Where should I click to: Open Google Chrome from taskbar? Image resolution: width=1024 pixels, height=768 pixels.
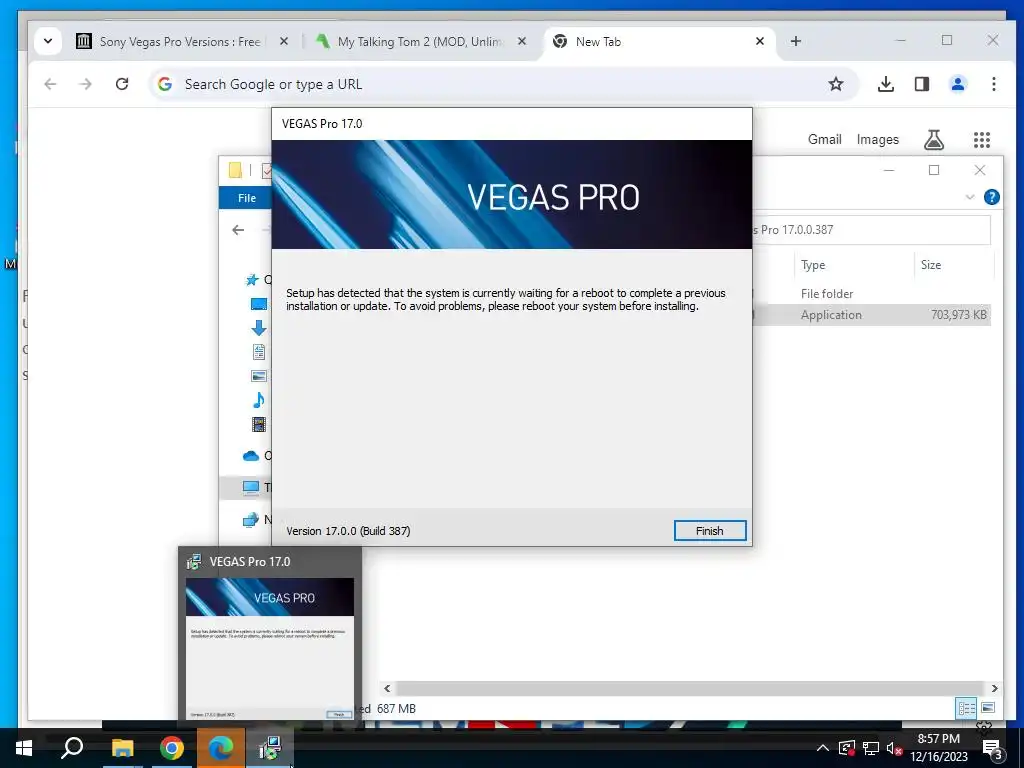pos(171,748)
